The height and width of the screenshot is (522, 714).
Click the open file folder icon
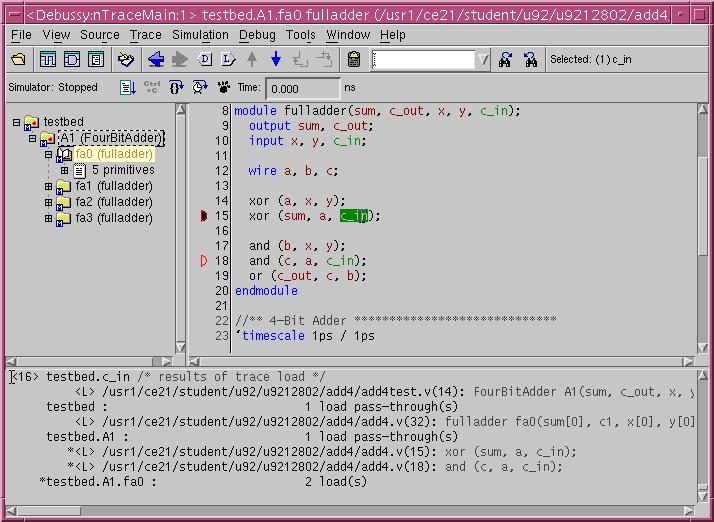(x=18, y=60)
